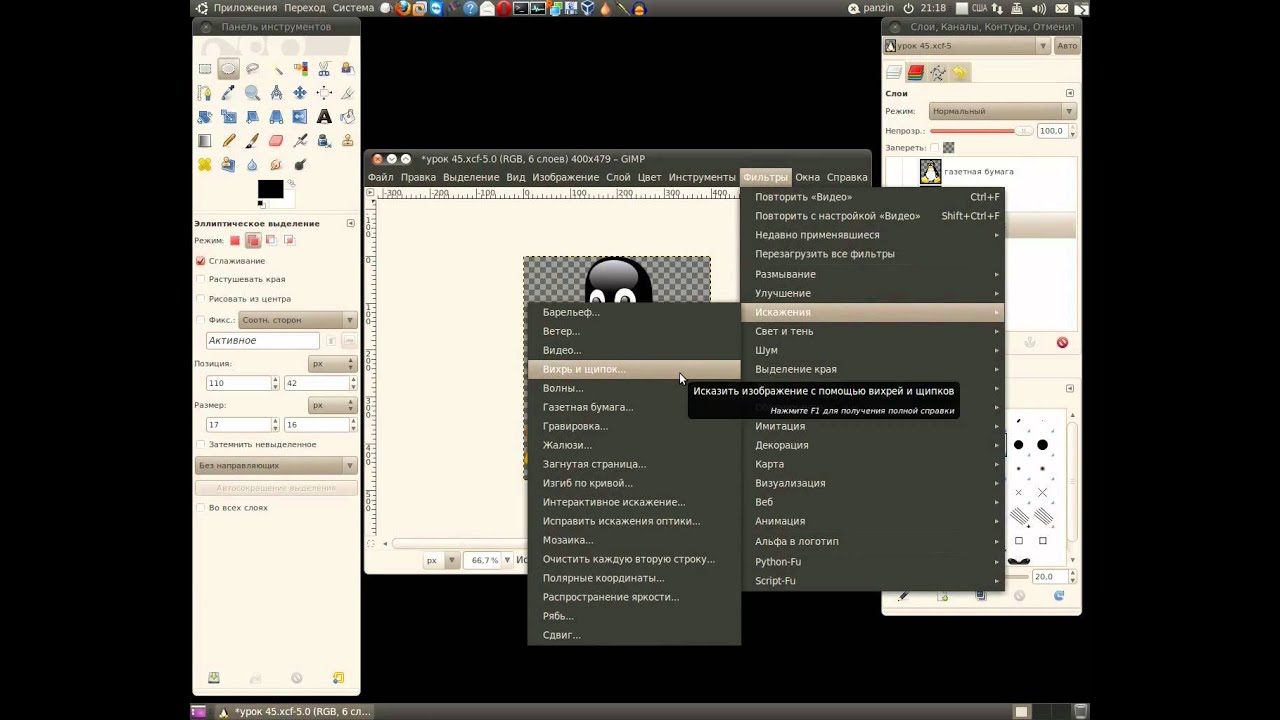The image size is (1280, 720).
Task: Select the Scissors Select tool
Action: click(x=324, y=69)
